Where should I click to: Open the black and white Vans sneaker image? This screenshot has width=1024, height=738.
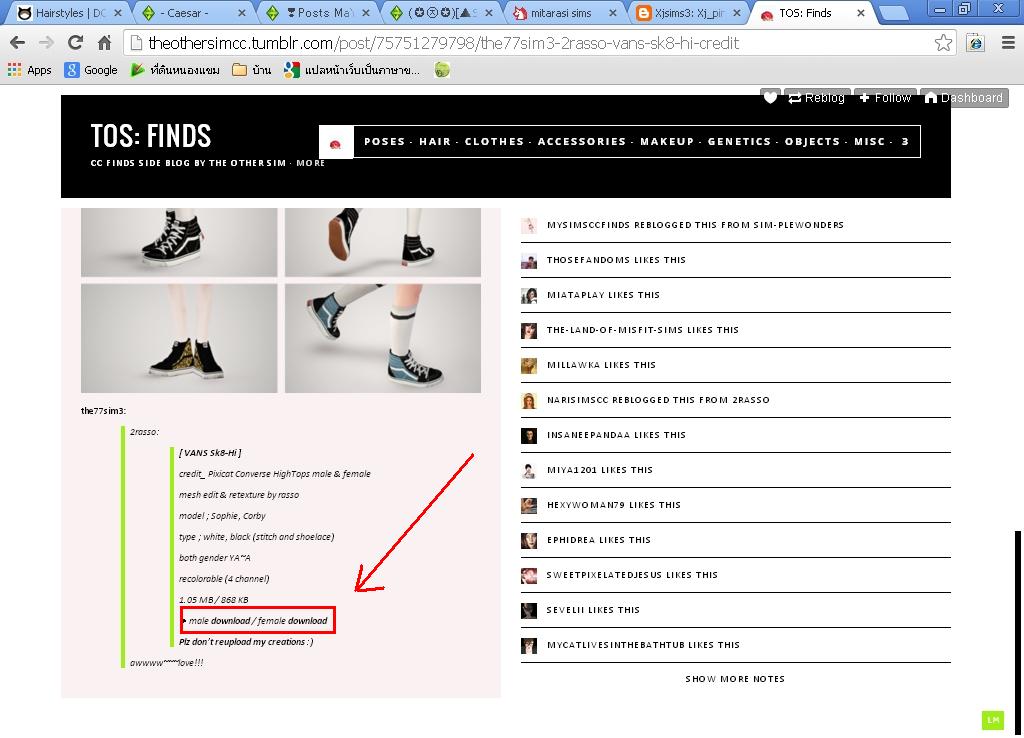pos(179,242)
